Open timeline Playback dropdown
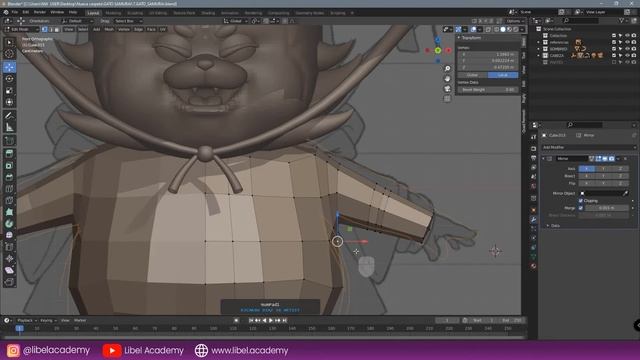 [x=27, y=321]
